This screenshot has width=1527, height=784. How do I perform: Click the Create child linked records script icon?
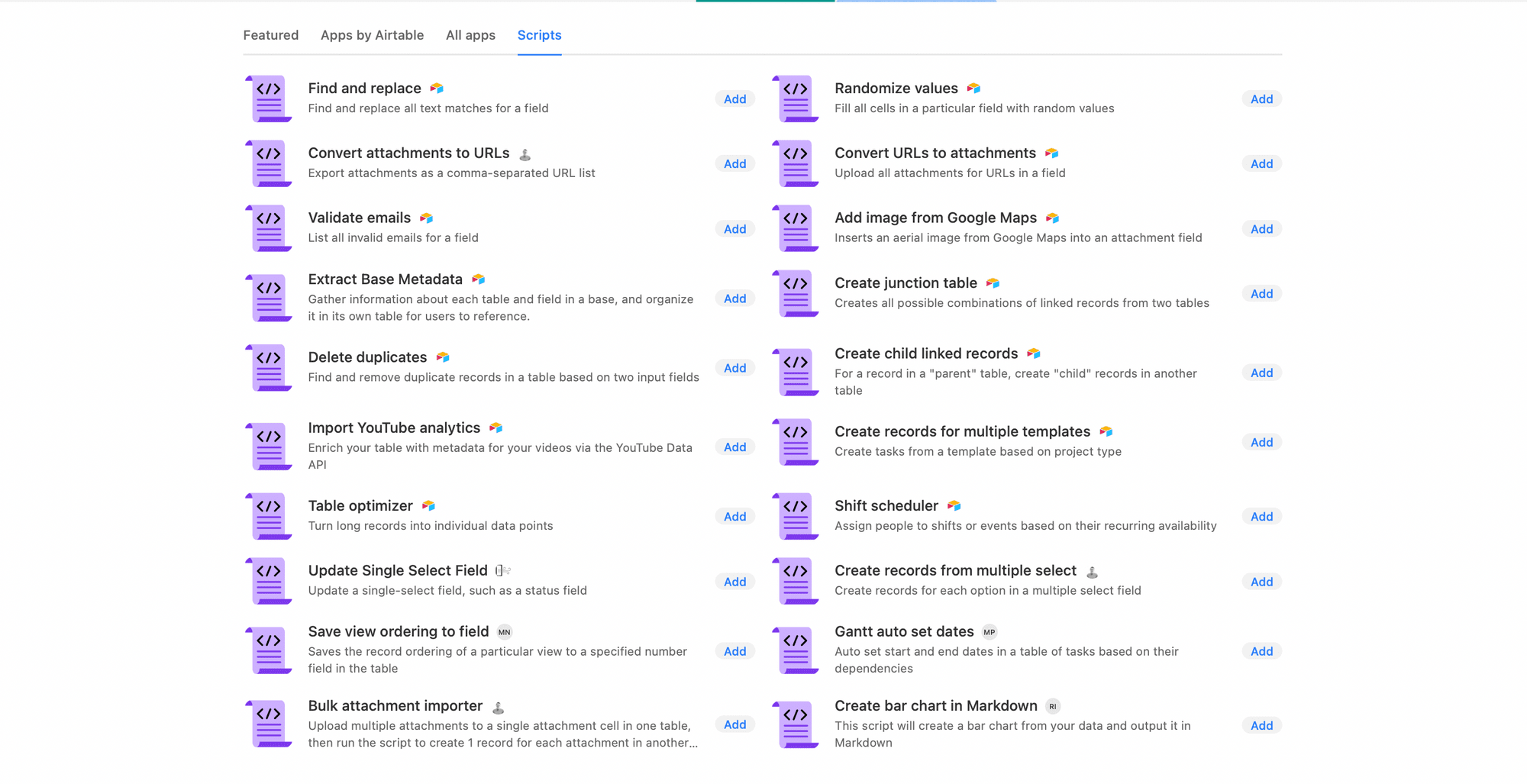click(x=796, y=373)
